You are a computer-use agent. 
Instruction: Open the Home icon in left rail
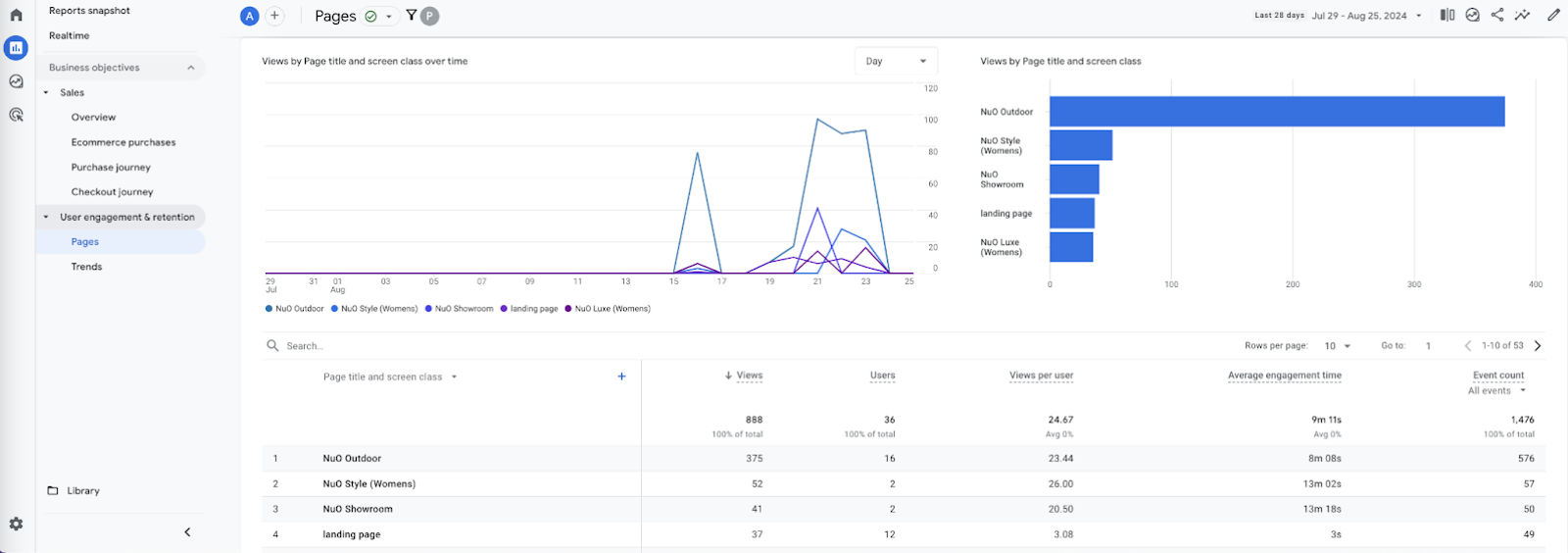[16, 15]
